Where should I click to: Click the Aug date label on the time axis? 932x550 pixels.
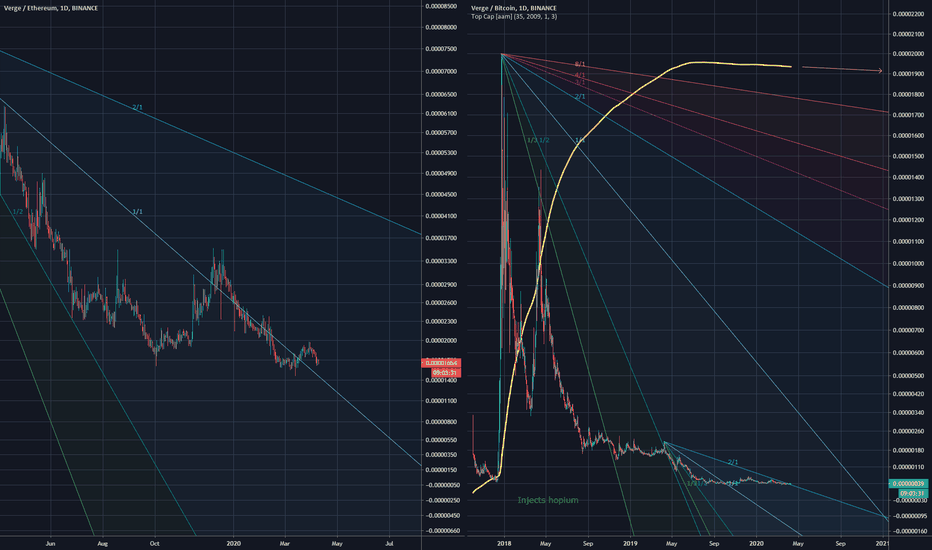coord(102,543)
